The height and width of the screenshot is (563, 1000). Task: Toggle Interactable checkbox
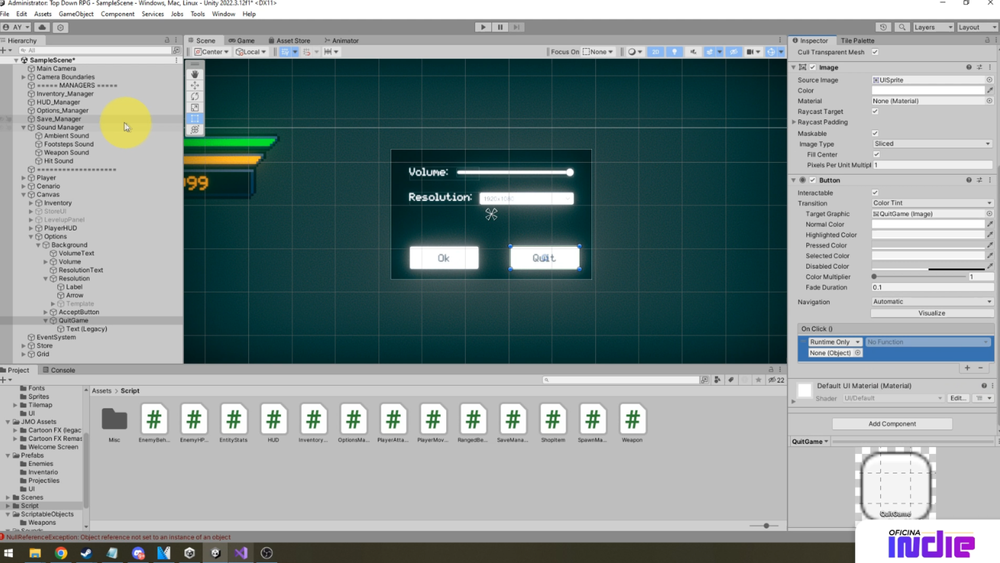click(x=875, y=193)
